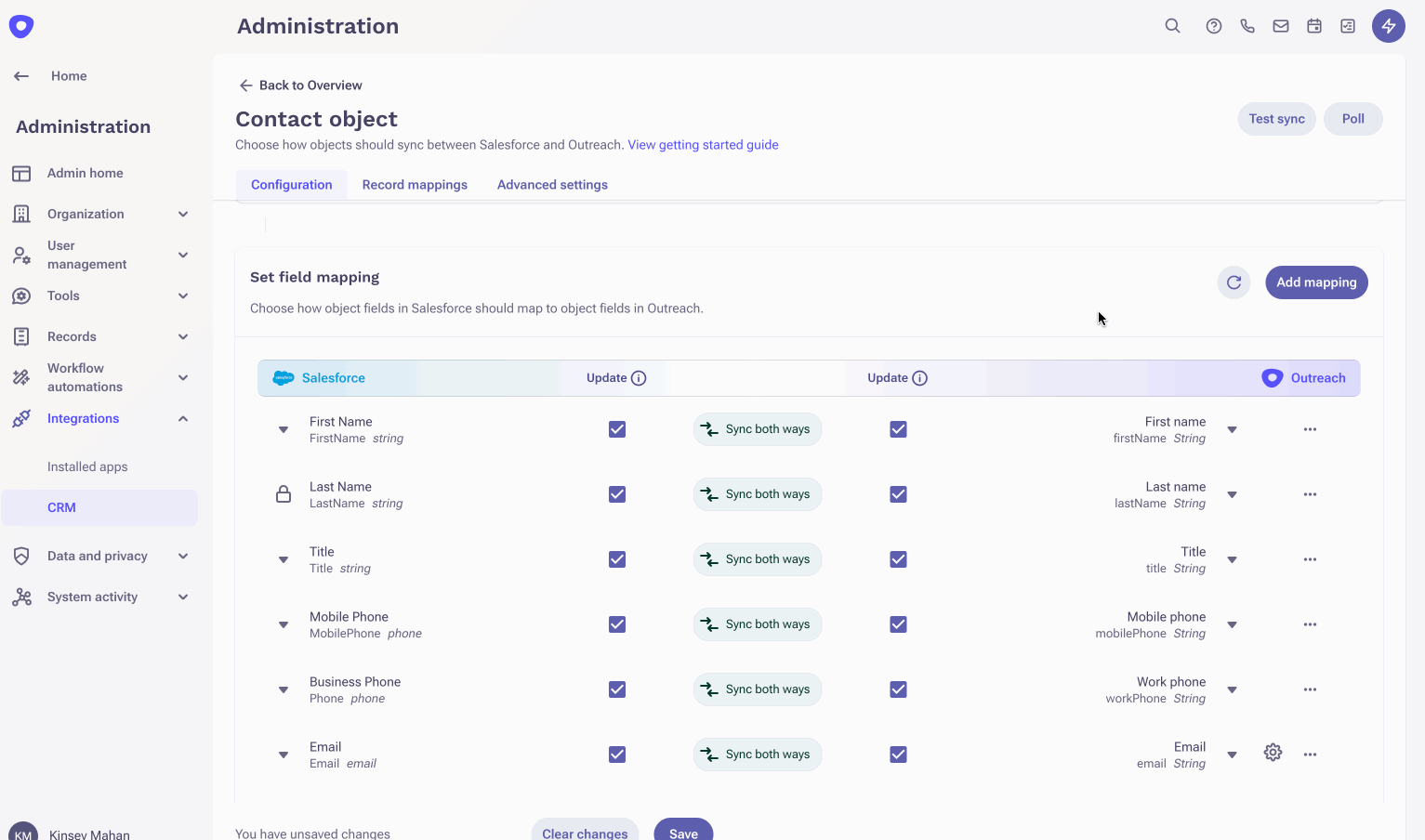Switch to the Configuration tab
This screenshot has height=840, width=1425.
pyautogui.click(x=291, y=185)
